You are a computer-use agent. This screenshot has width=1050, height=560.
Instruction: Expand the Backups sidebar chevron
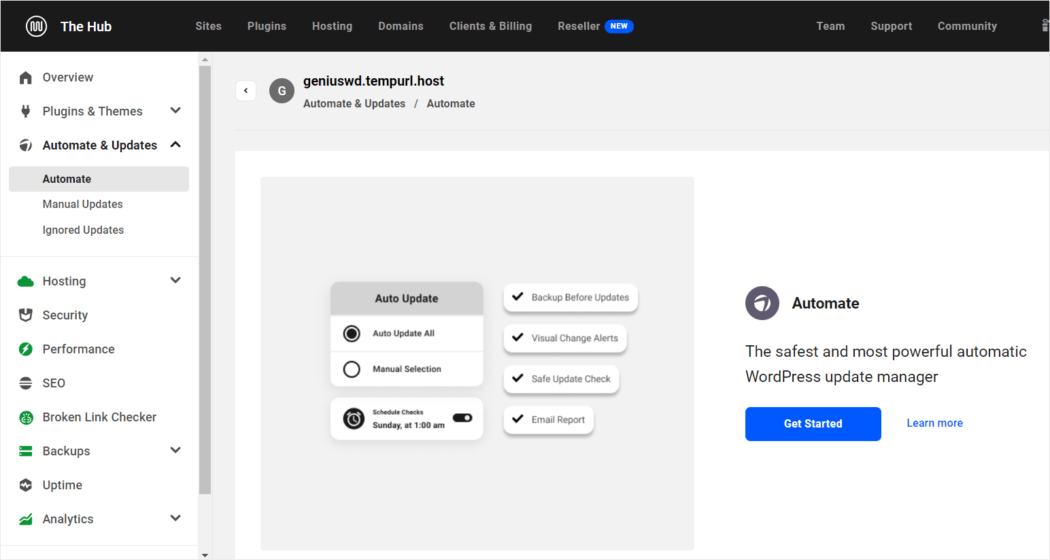pyautogui.click(x=175, y=450)
